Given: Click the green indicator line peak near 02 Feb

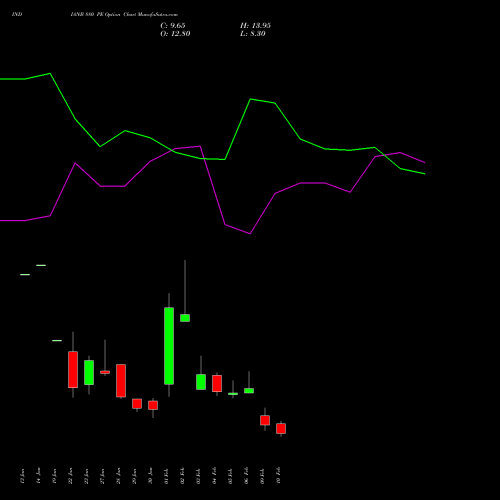Looking at the screenshot, I should [251, 99].
